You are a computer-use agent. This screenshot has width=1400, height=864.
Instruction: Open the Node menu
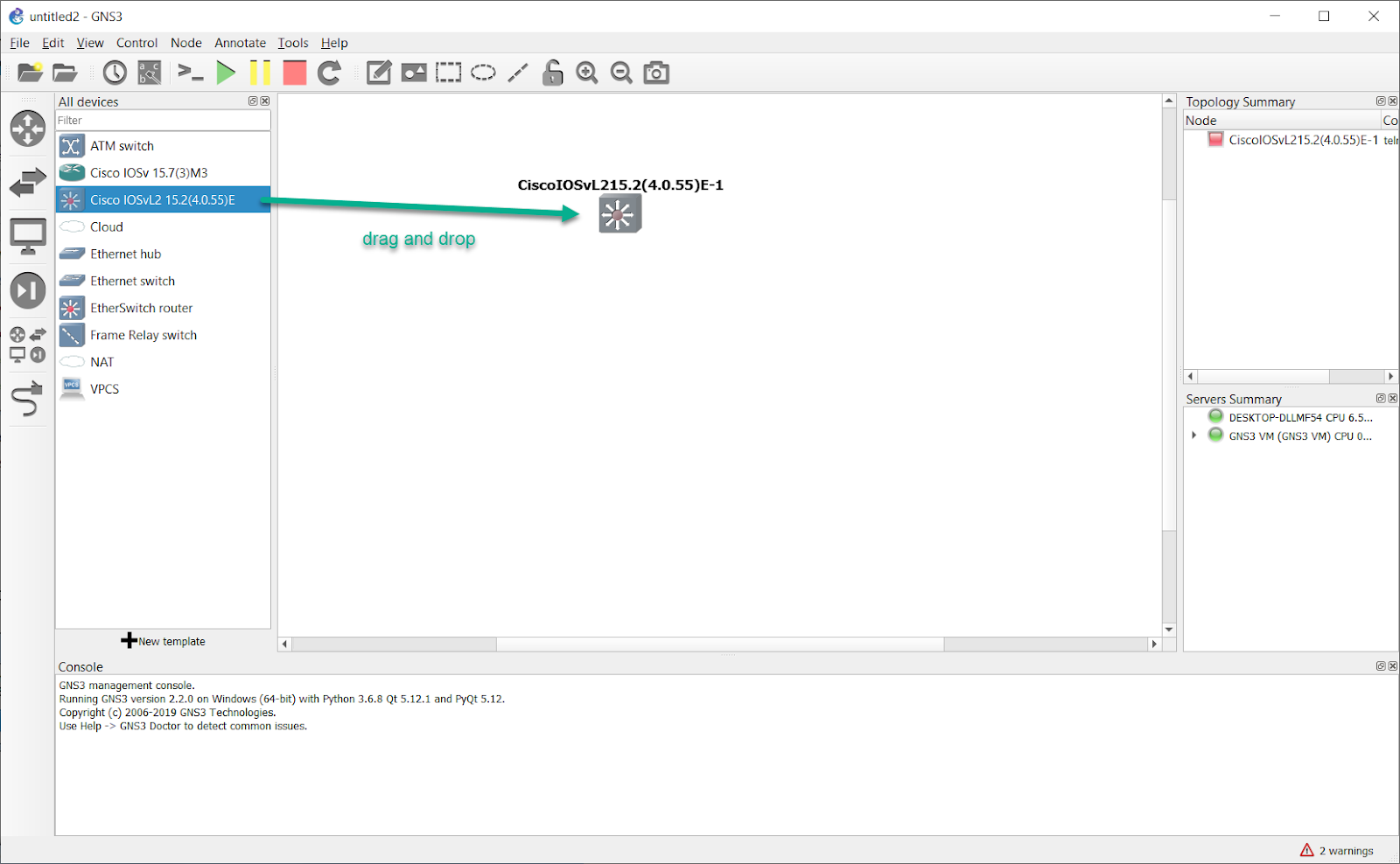coord(186,43)
